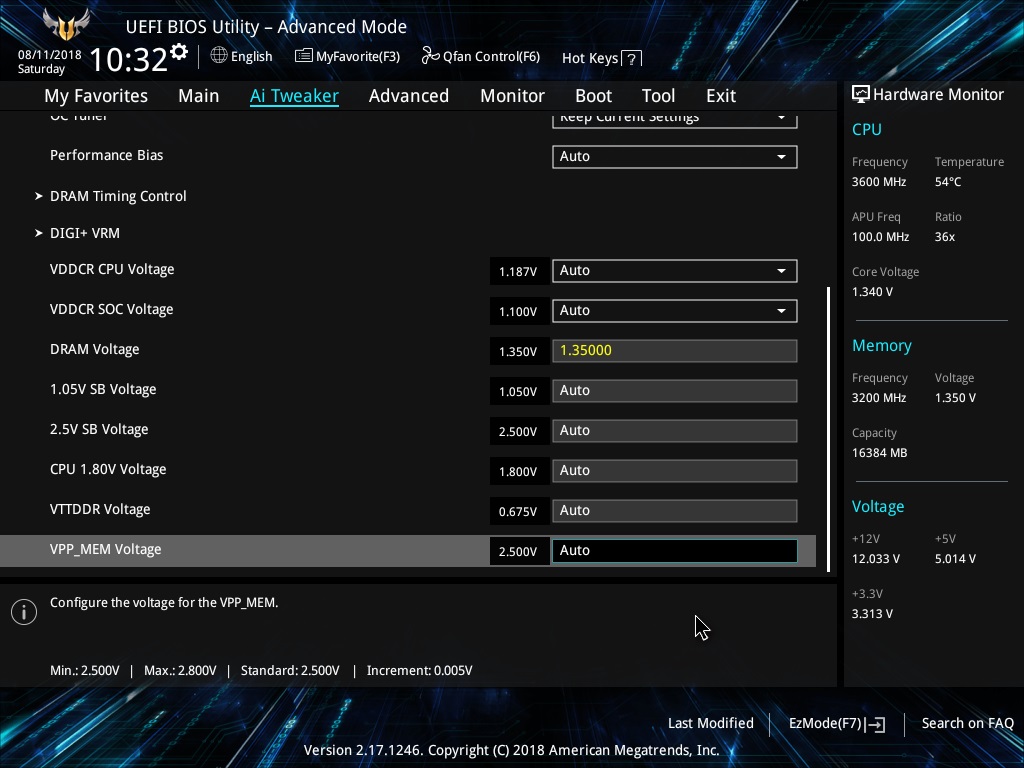Click Last Modified button

[711, 724]
